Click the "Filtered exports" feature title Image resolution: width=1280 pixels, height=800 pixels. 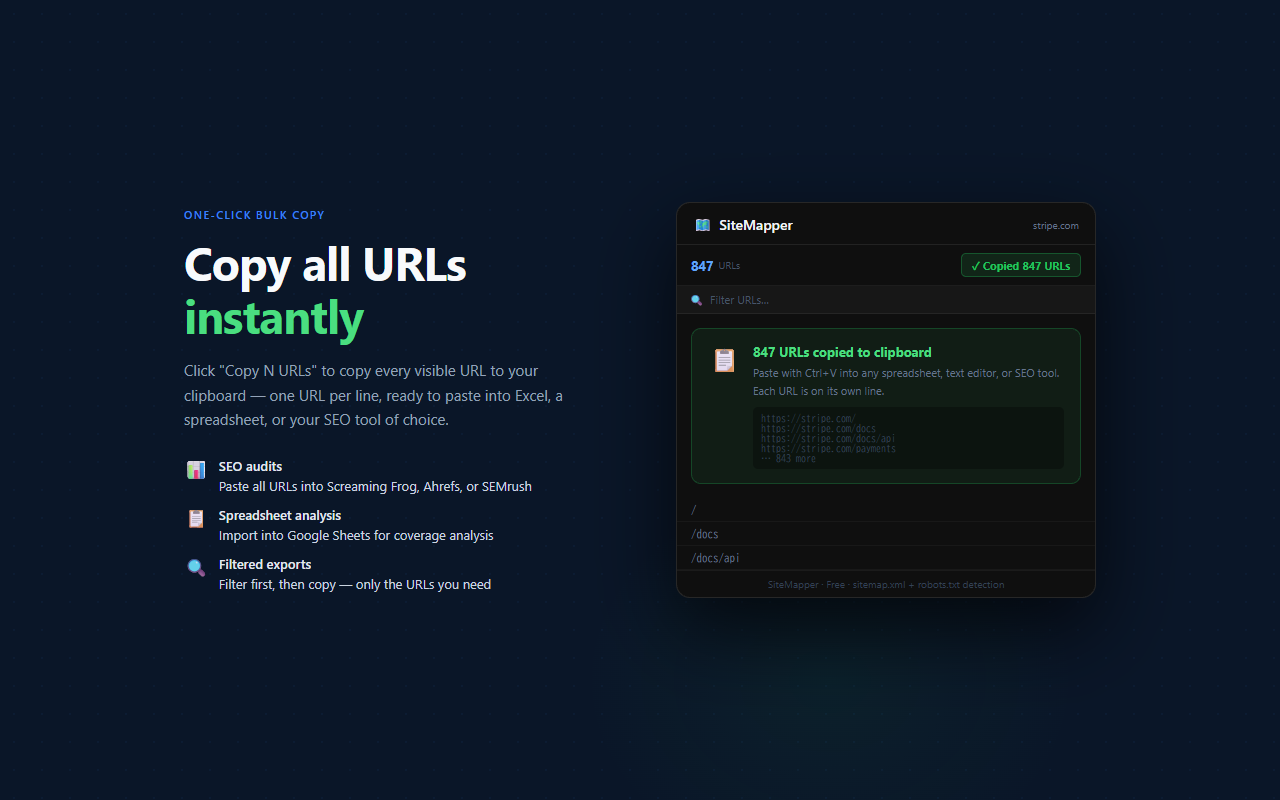[x=265, y=564]
